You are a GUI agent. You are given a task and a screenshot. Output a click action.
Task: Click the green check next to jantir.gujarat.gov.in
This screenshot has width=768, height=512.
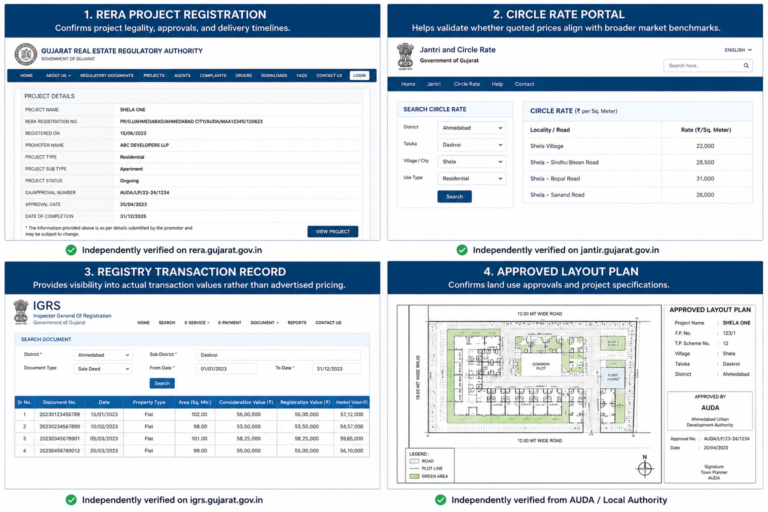pos(462,250)
